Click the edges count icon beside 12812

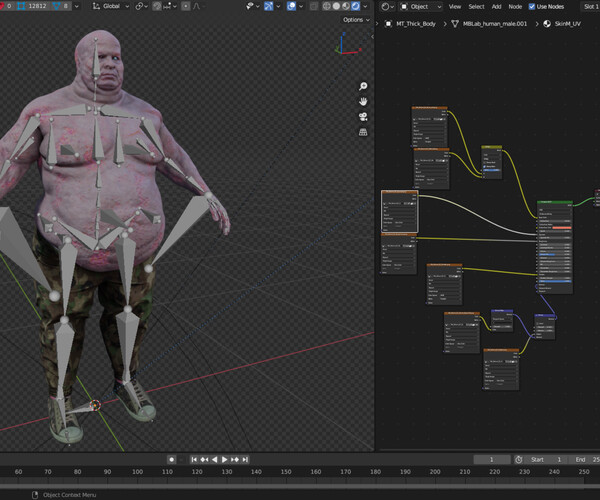[21, 6]
